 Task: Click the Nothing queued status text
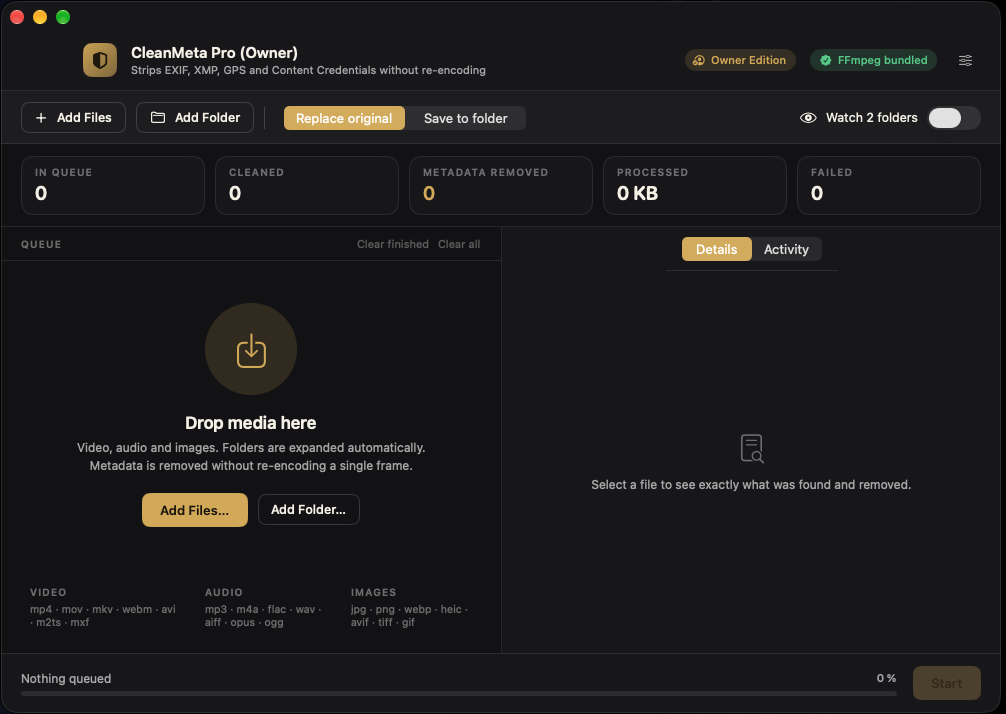[x=66, y=679]
